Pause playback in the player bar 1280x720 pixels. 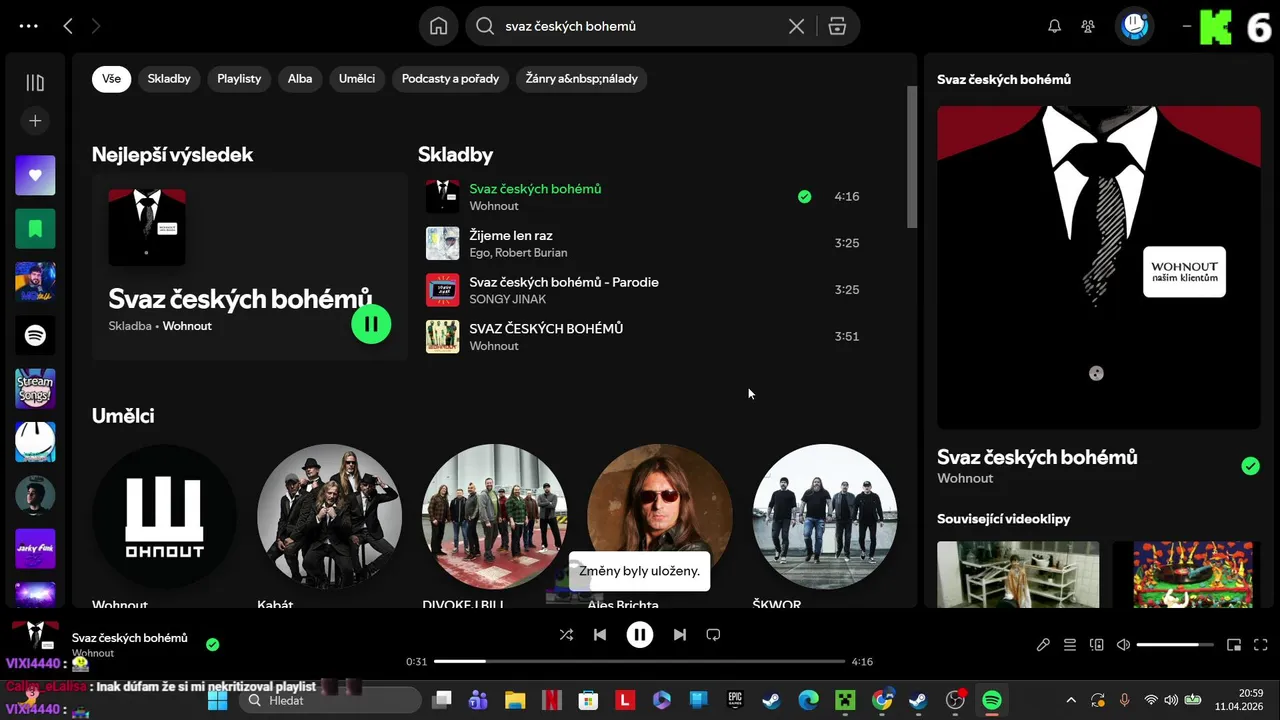coord(640,634)
